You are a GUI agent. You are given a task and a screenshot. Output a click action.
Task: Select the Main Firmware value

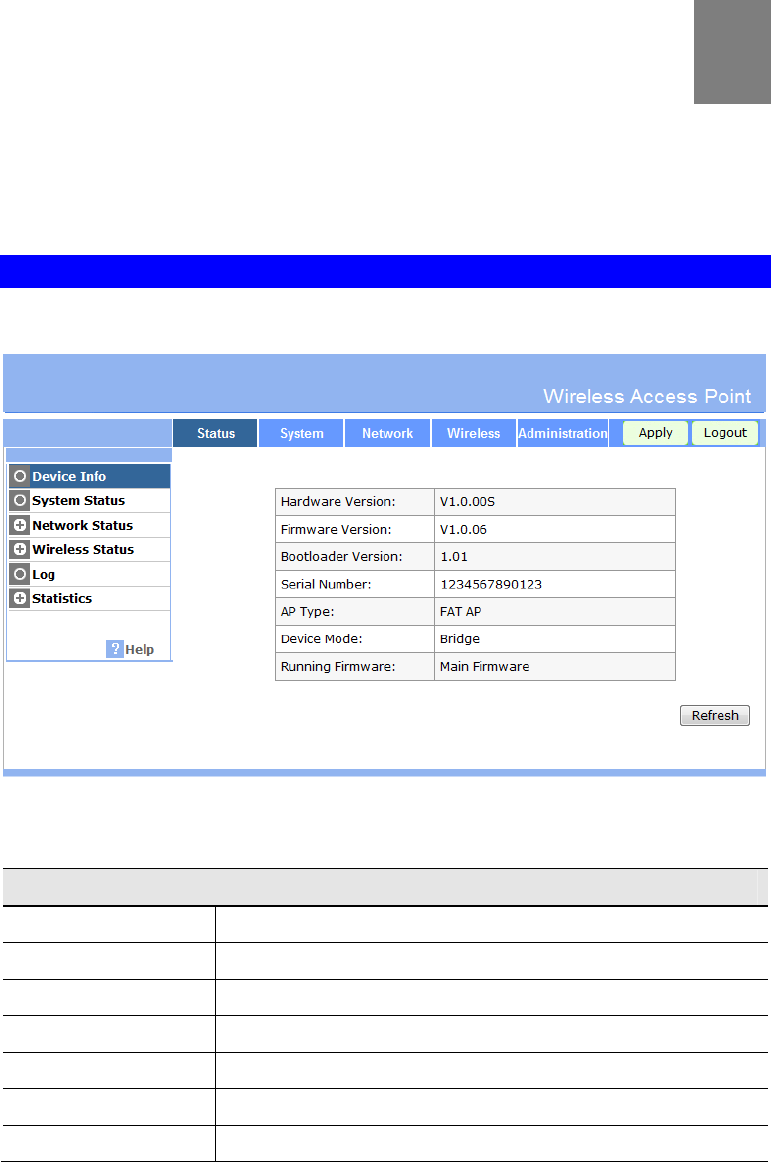click(485, 667)
